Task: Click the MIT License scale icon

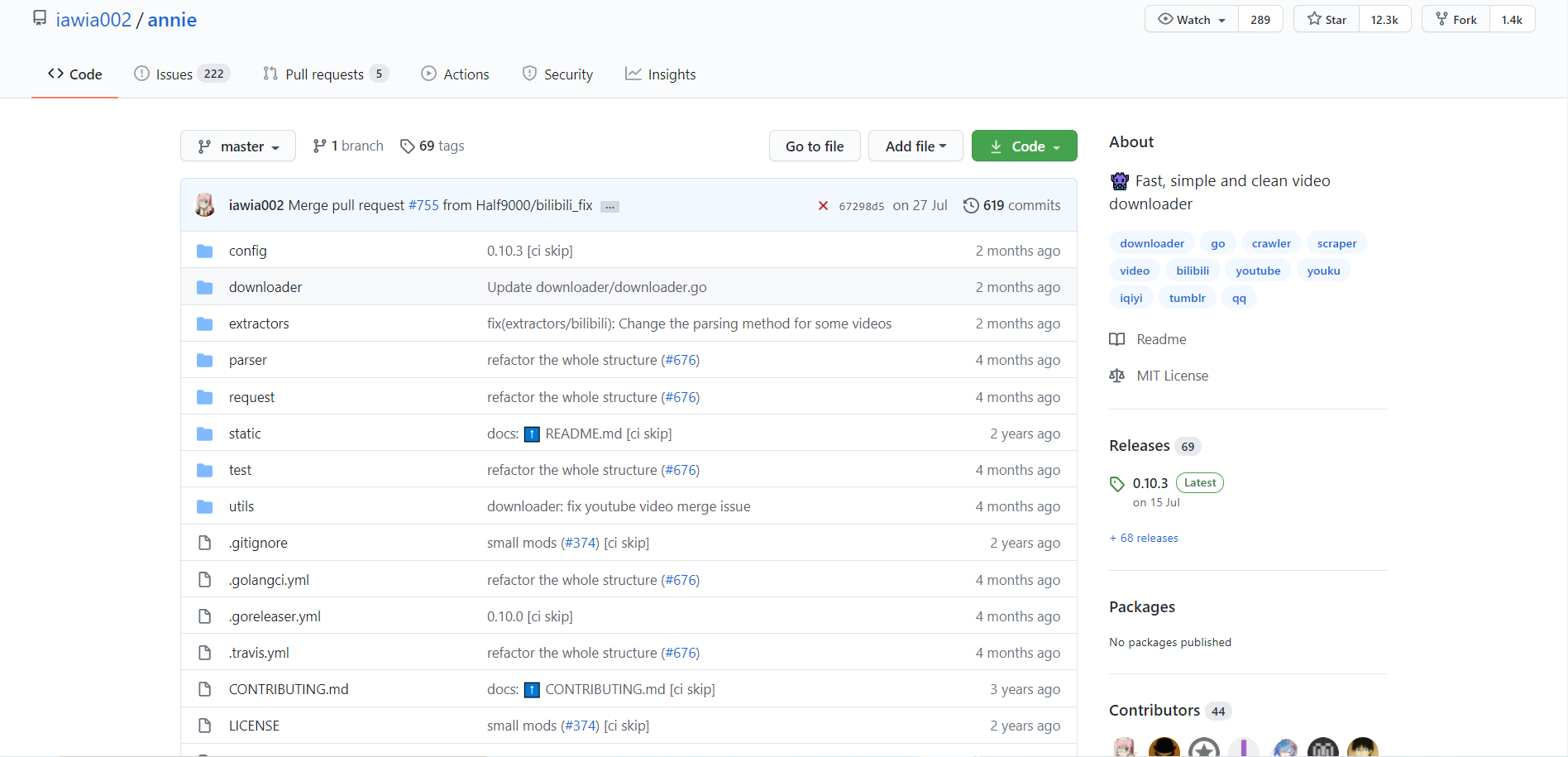Action: click(1116, 376)
